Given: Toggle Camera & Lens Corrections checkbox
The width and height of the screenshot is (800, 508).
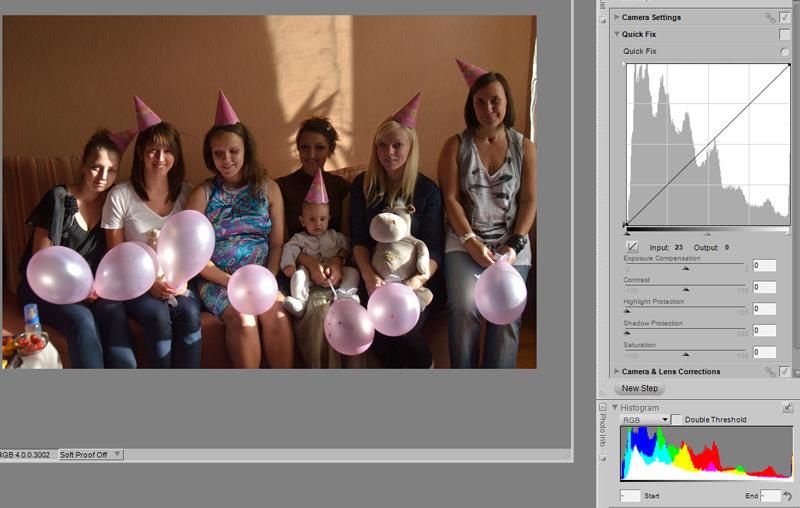Looking at the screenshot, I should point(785,371).
